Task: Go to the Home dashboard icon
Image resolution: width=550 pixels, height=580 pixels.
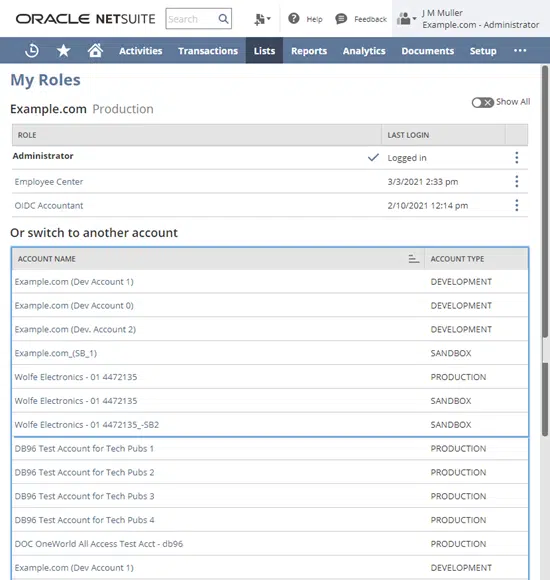Action: click(95, 50)
